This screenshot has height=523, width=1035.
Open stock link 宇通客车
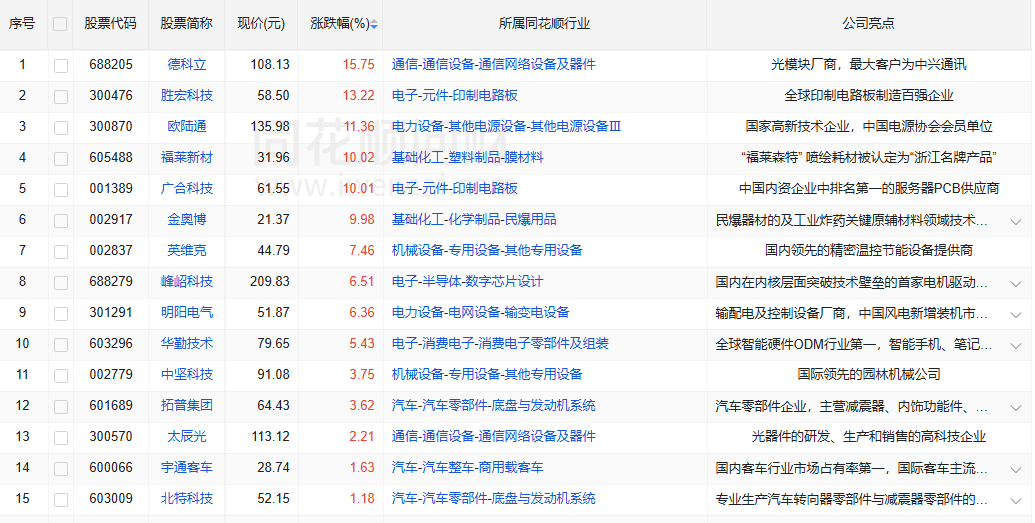point(187,468)
